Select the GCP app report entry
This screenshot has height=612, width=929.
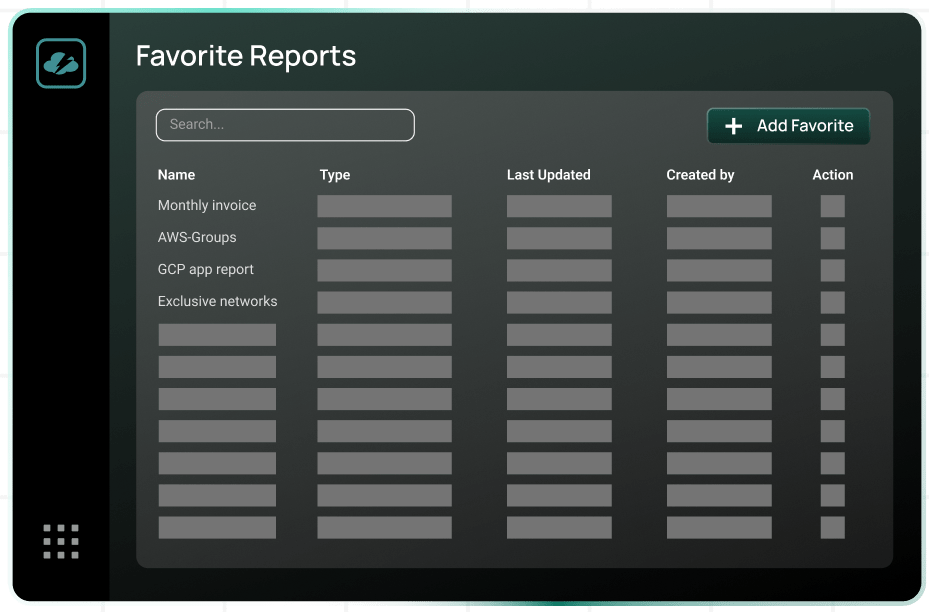206,270
